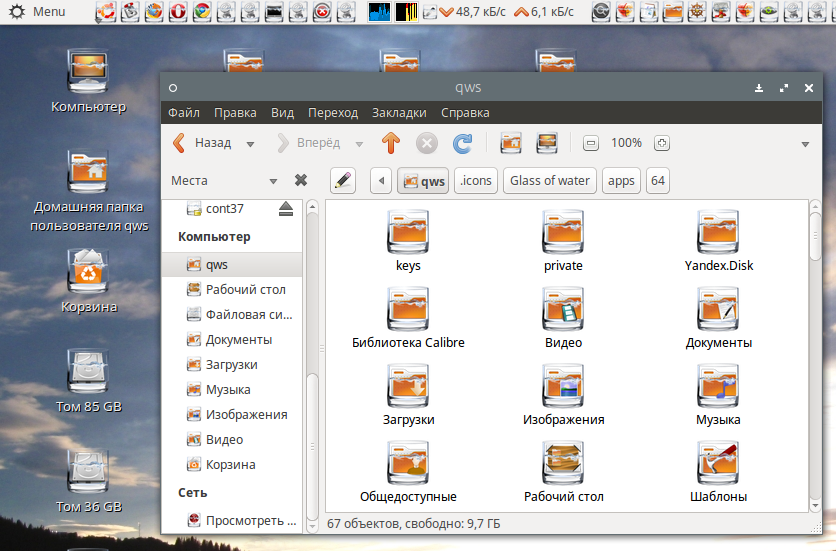Image resolution: width=836 pixels, height=551 pixels.
Task: Open the Переход menu
Action: click(x=333, y=113)
